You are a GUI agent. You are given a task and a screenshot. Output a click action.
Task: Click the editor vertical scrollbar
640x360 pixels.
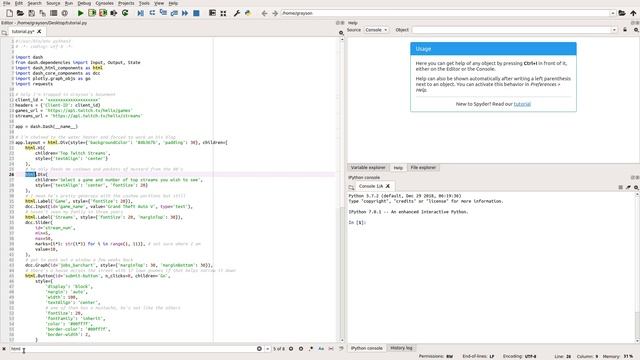342,190
